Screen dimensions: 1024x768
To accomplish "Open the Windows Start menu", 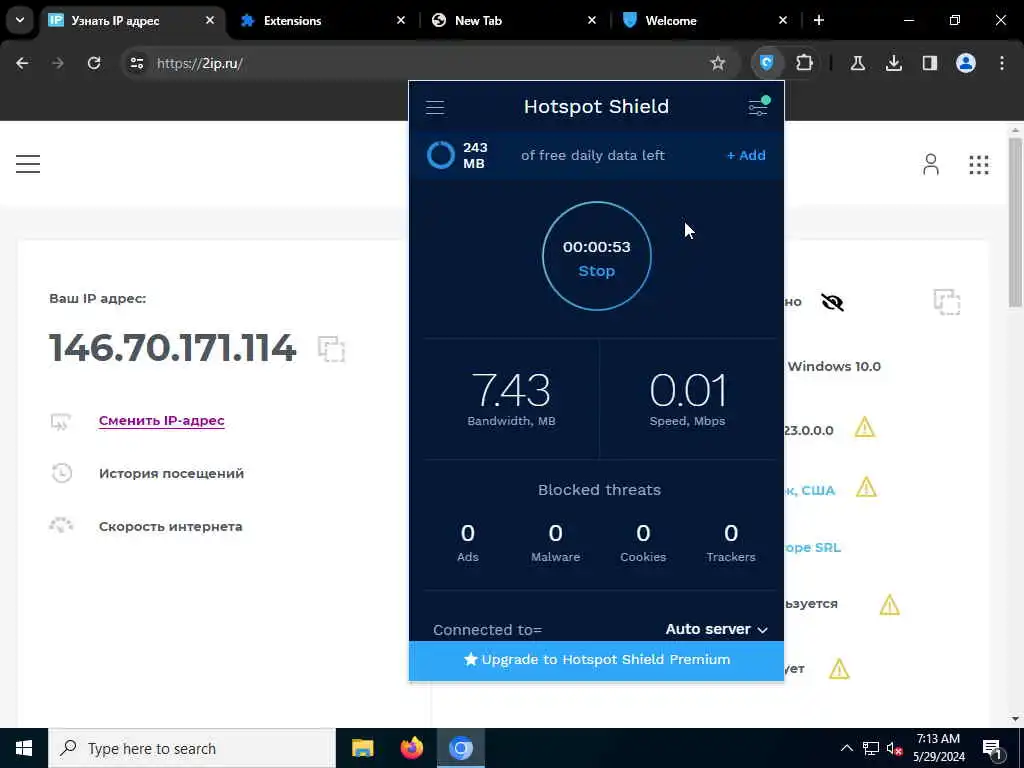I will [x=24, y=748].
